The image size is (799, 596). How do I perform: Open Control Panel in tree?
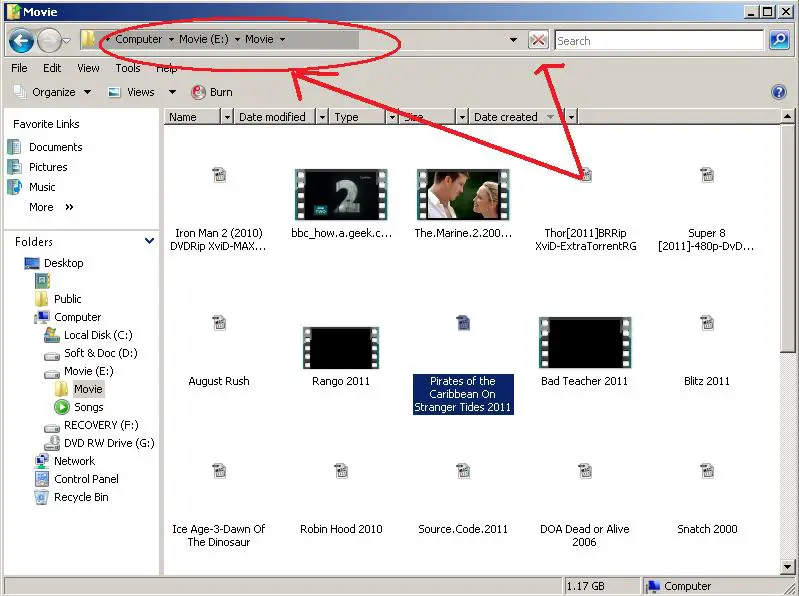coord(86,479)
